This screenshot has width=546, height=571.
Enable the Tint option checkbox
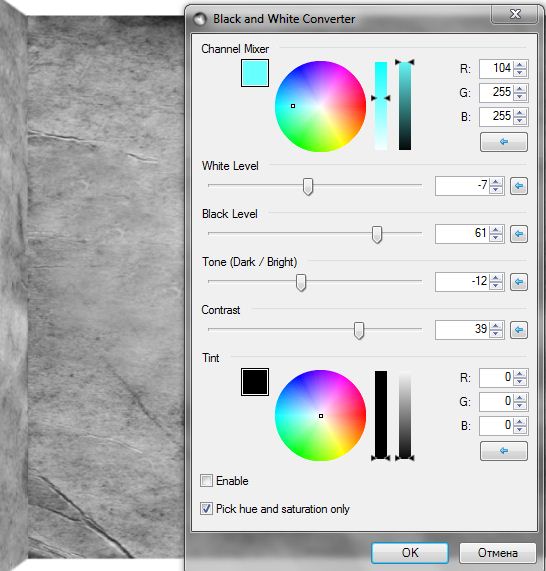click(206, 481)
